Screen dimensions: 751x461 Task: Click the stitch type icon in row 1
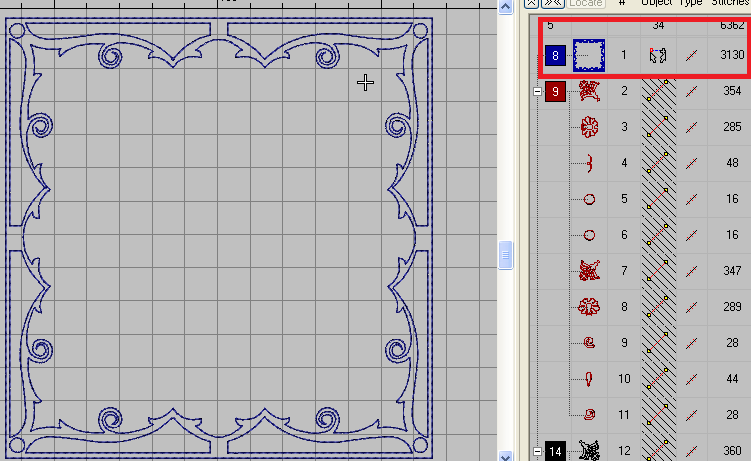(692, 55)
